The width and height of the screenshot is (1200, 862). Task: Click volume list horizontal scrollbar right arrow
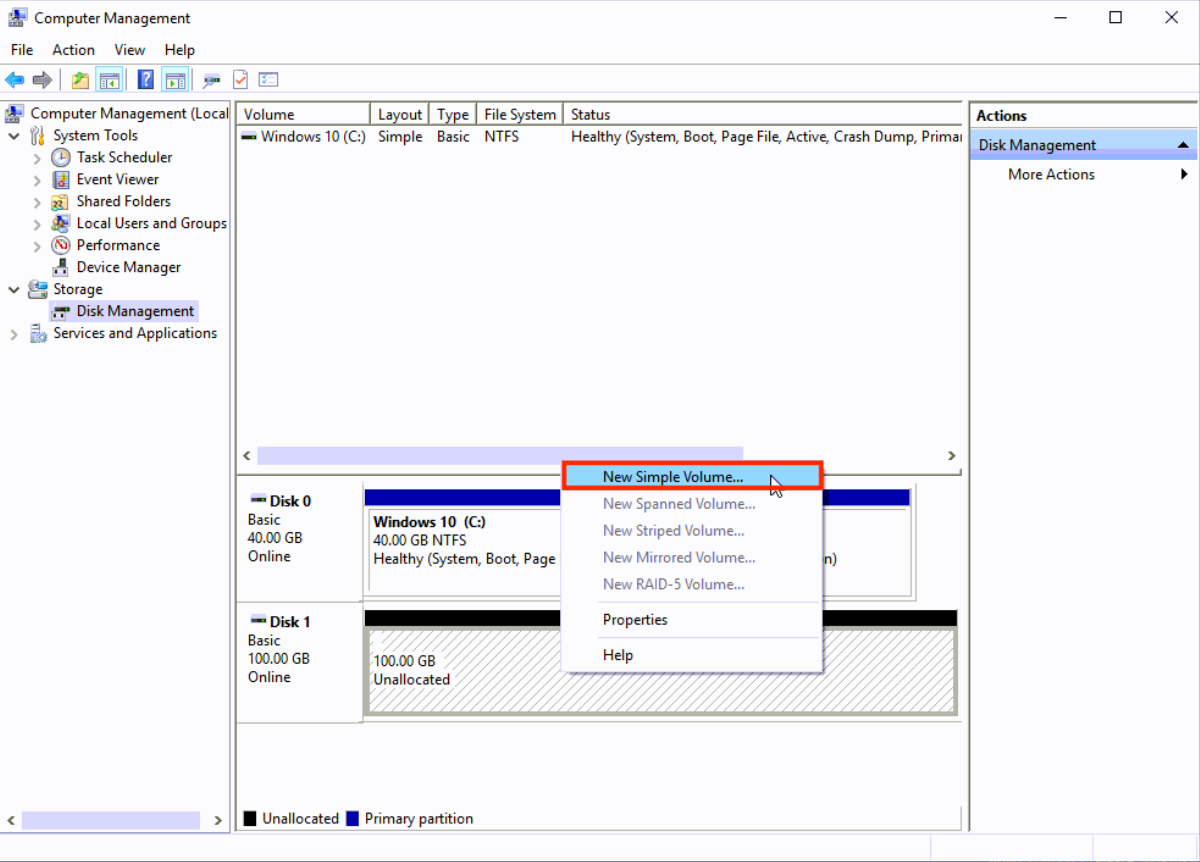[952, 455]
